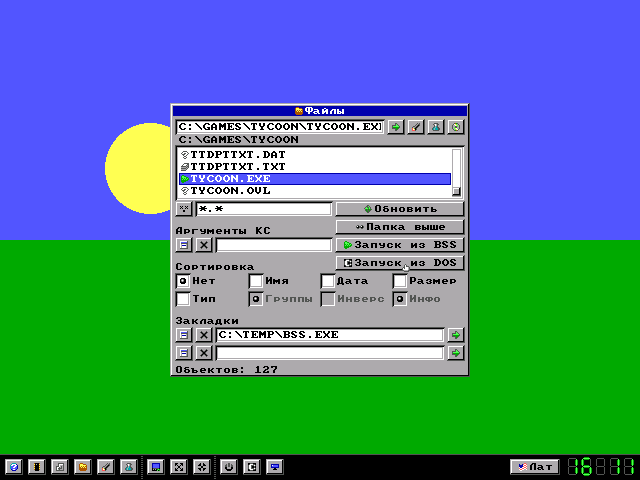This screenshot has height=480, width=640.
Task: Open the list for Аргументы КС
Action: (184, 245)
